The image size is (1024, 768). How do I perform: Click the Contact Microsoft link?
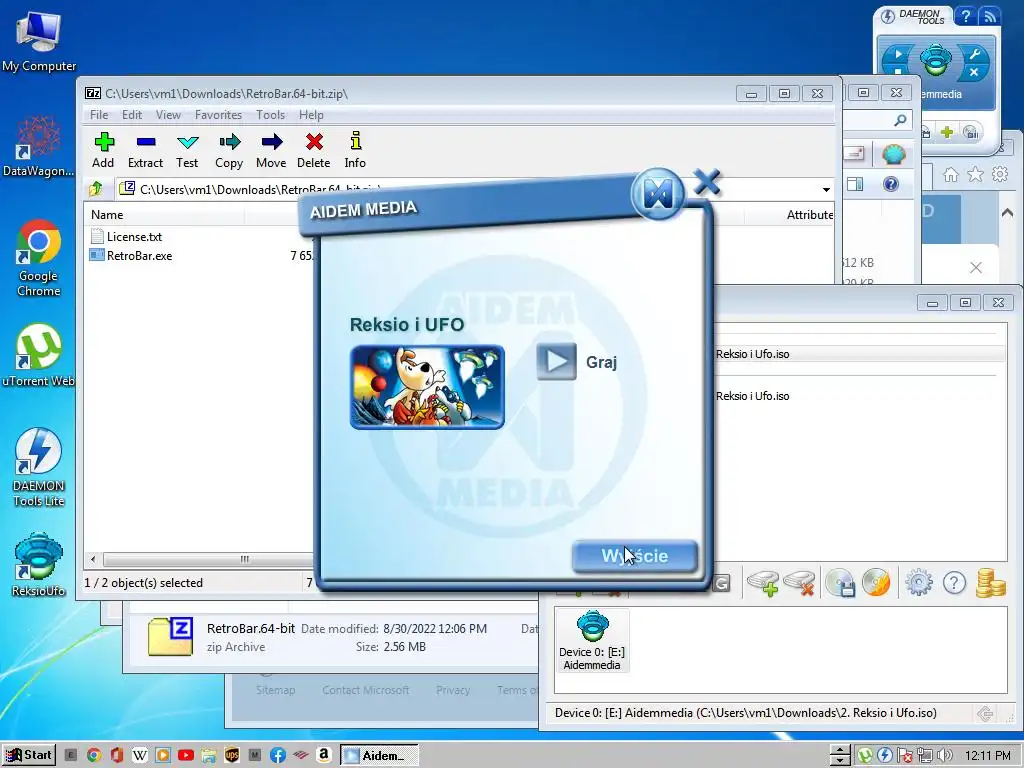[366, 690]
